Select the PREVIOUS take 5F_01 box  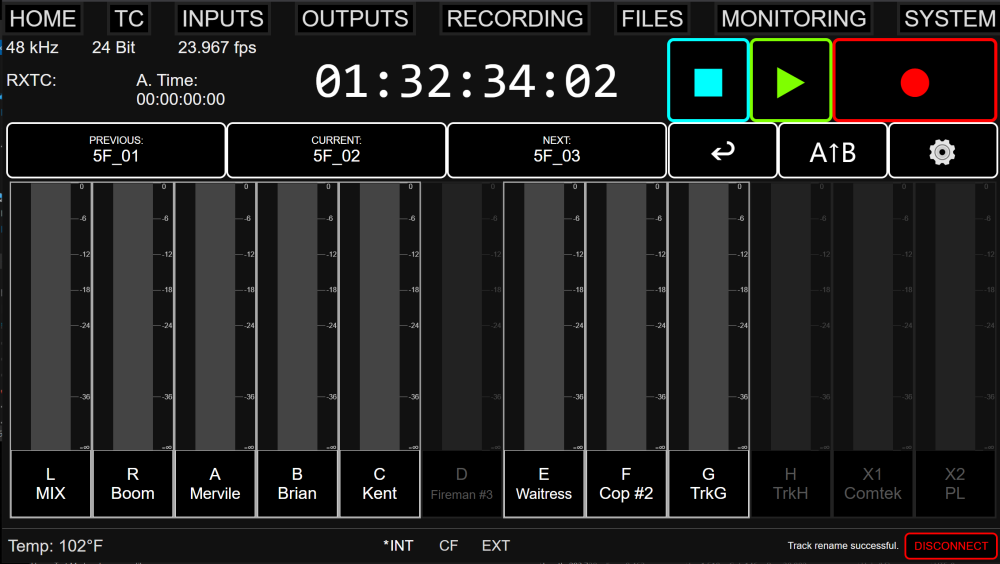[x=116, y=150]
